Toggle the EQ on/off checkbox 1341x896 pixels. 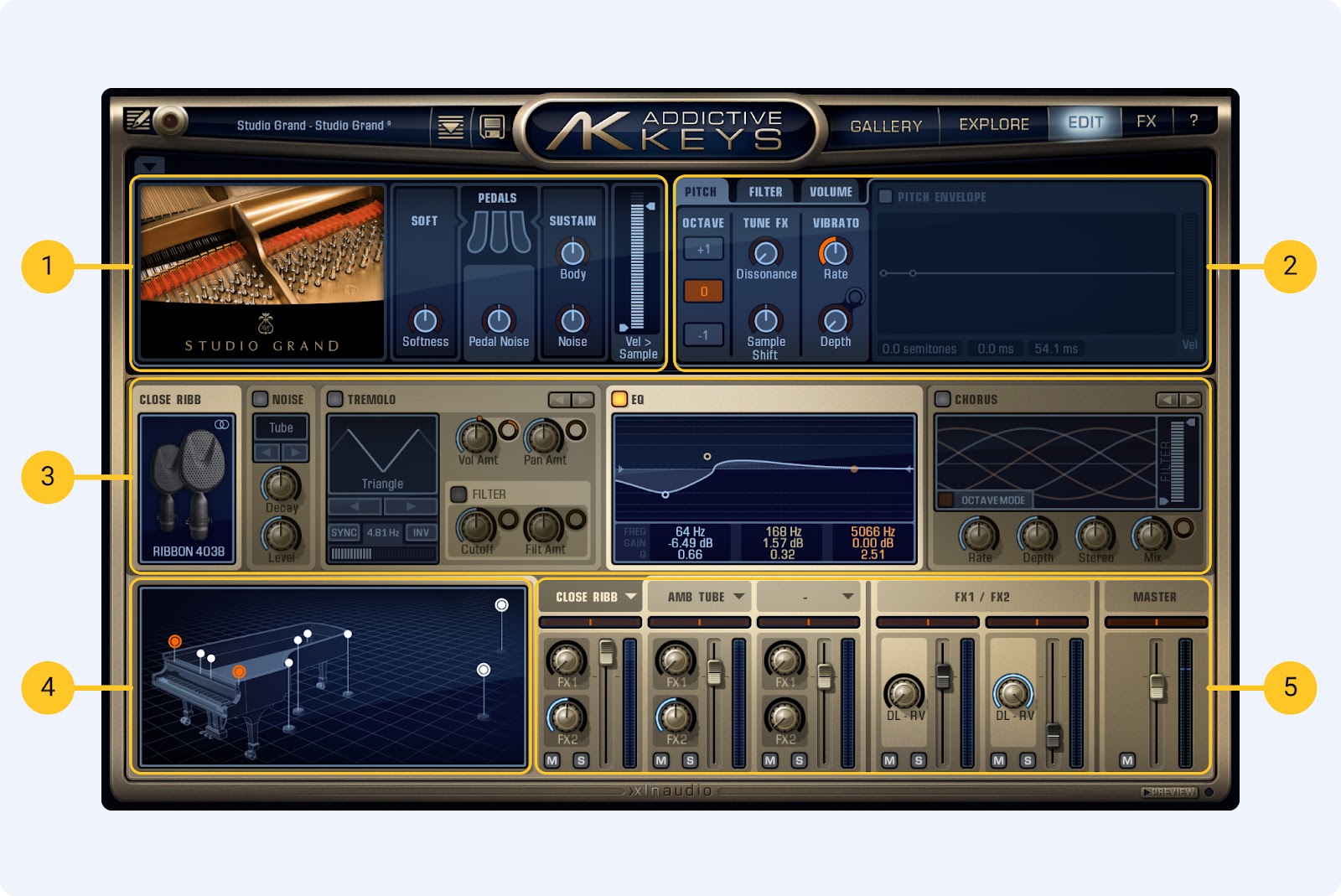point(619,399)
